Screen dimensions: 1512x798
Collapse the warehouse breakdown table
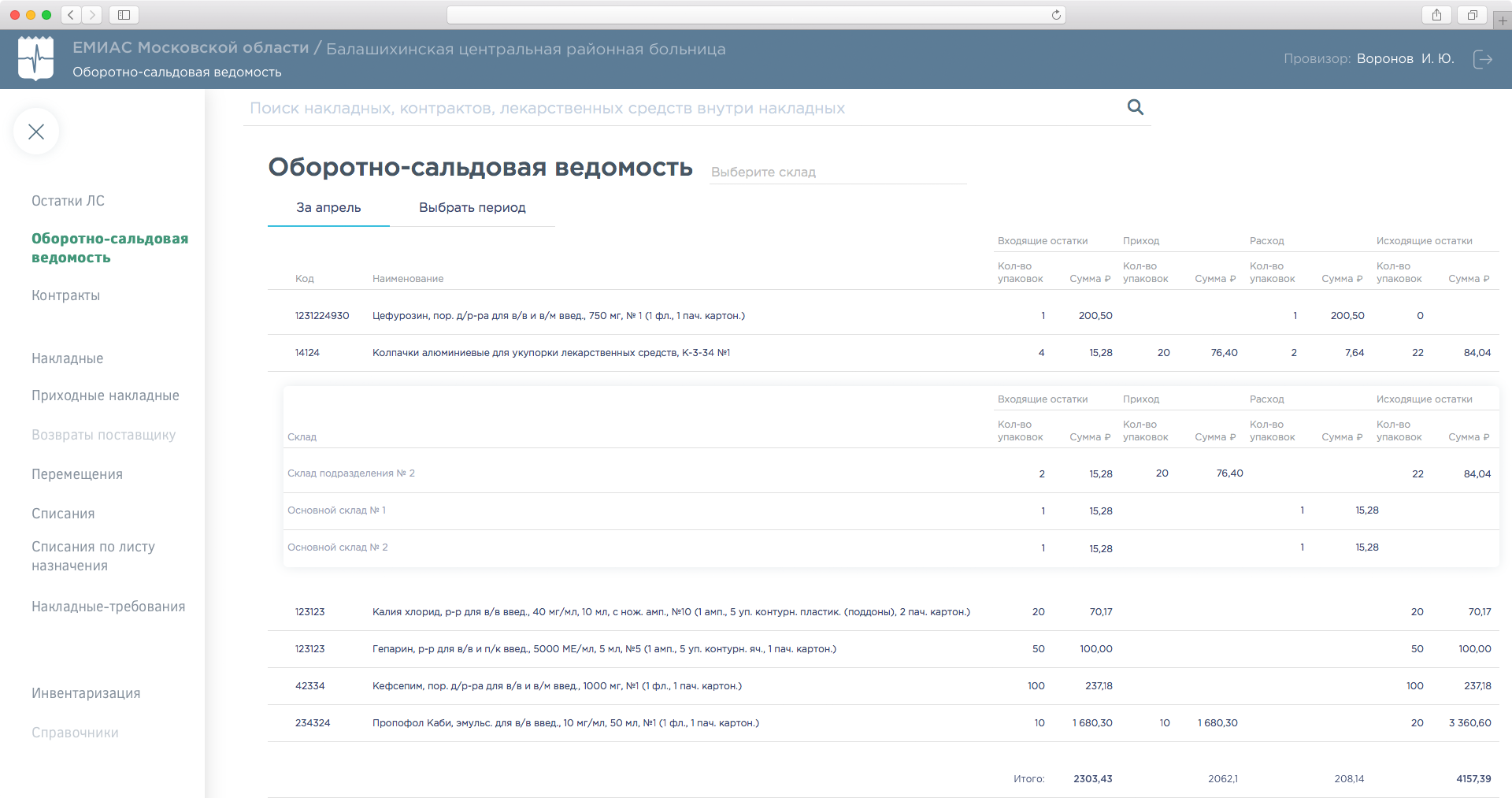tap(551, 353)
